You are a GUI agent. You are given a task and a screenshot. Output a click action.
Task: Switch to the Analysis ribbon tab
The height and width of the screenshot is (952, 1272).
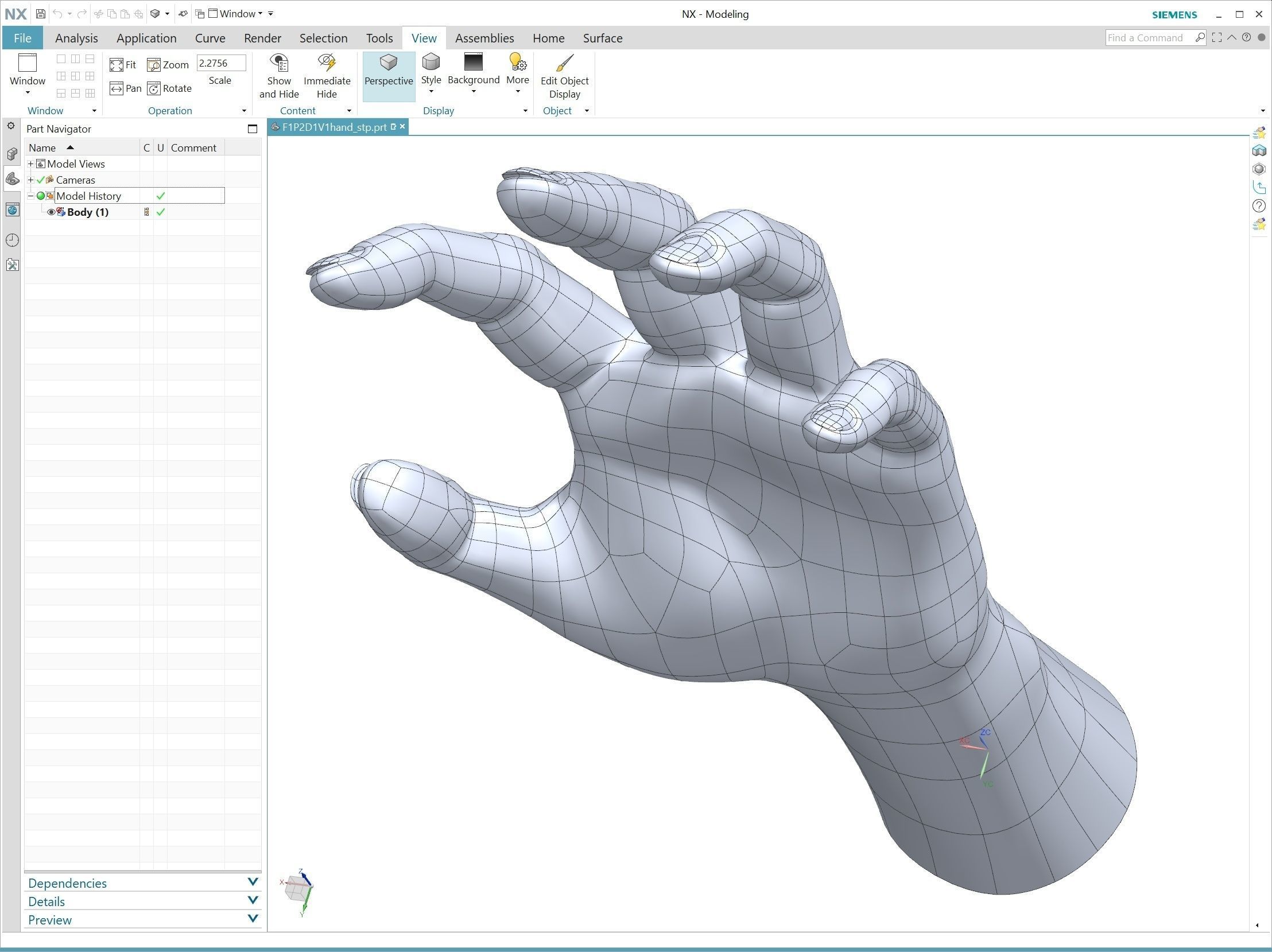(x=76, y=38)
